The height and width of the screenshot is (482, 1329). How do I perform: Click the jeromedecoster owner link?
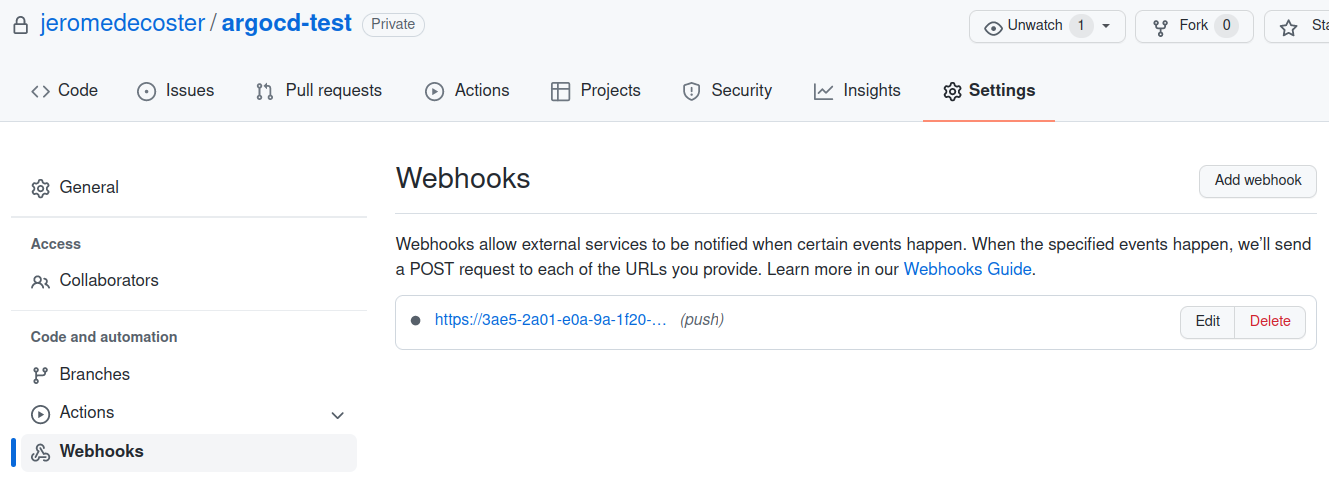(x=122, y=24)
